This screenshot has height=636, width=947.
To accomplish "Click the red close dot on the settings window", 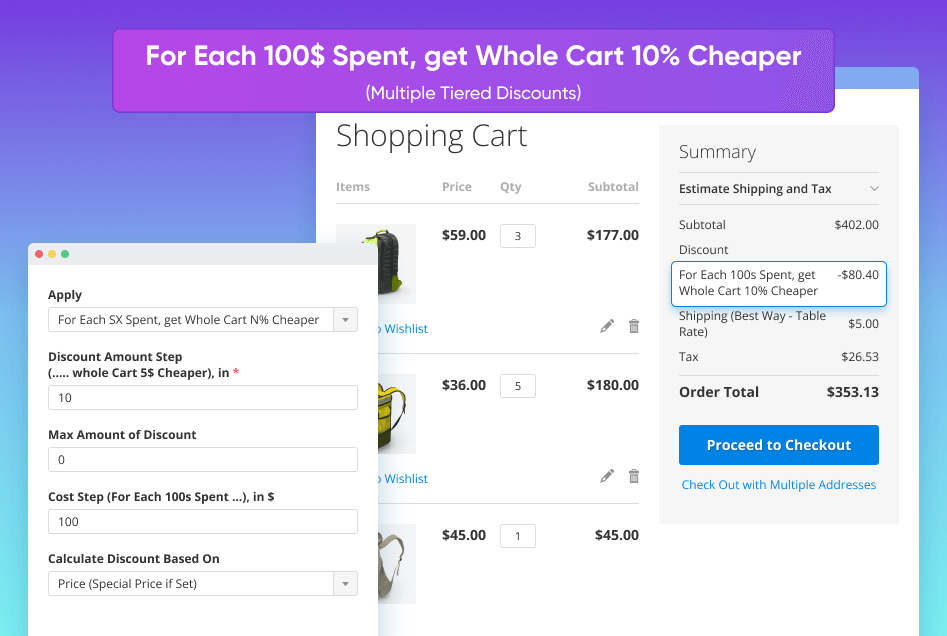I will [40, 254].
